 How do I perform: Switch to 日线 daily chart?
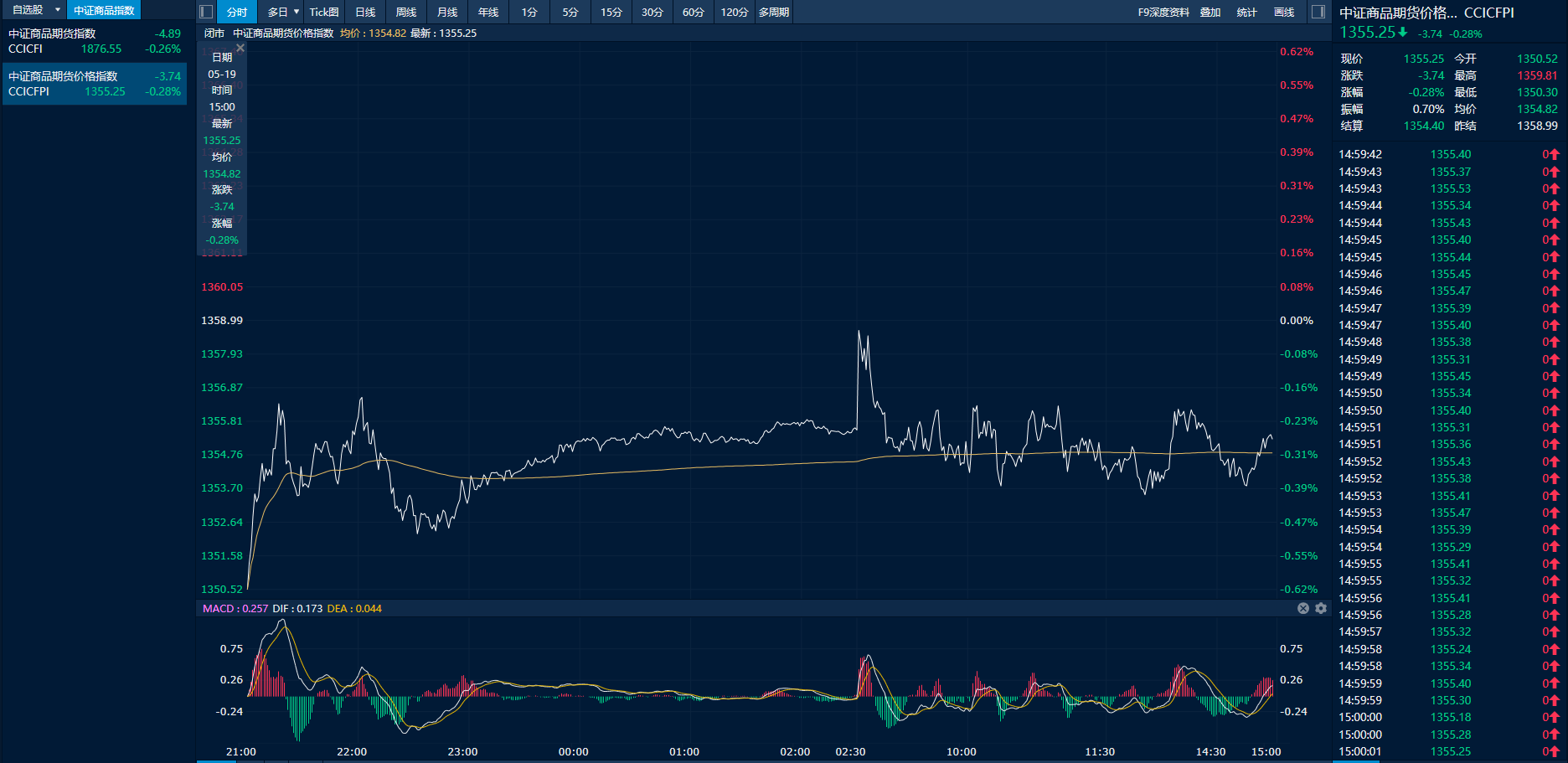coord(365,12)
